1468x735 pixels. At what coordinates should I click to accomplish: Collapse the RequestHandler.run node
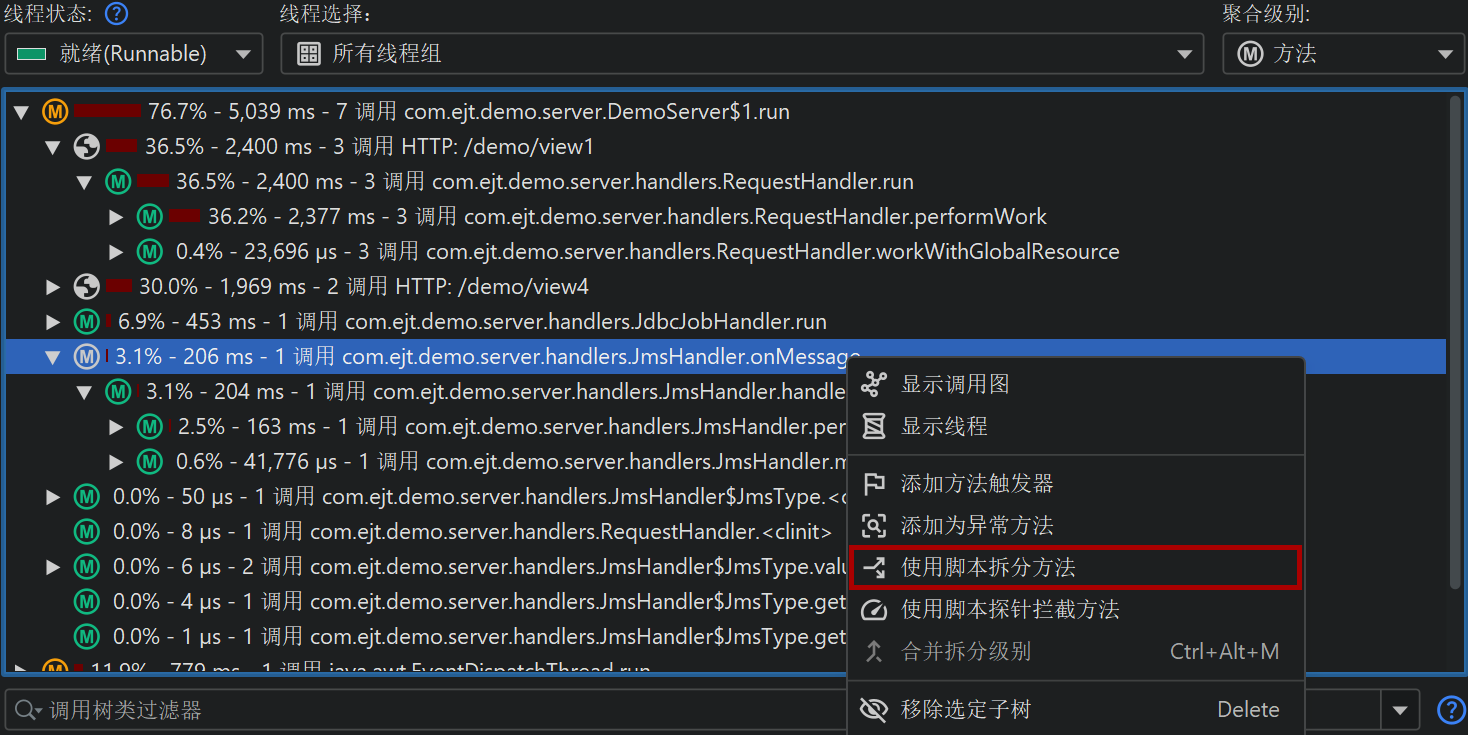coord(85,182)
